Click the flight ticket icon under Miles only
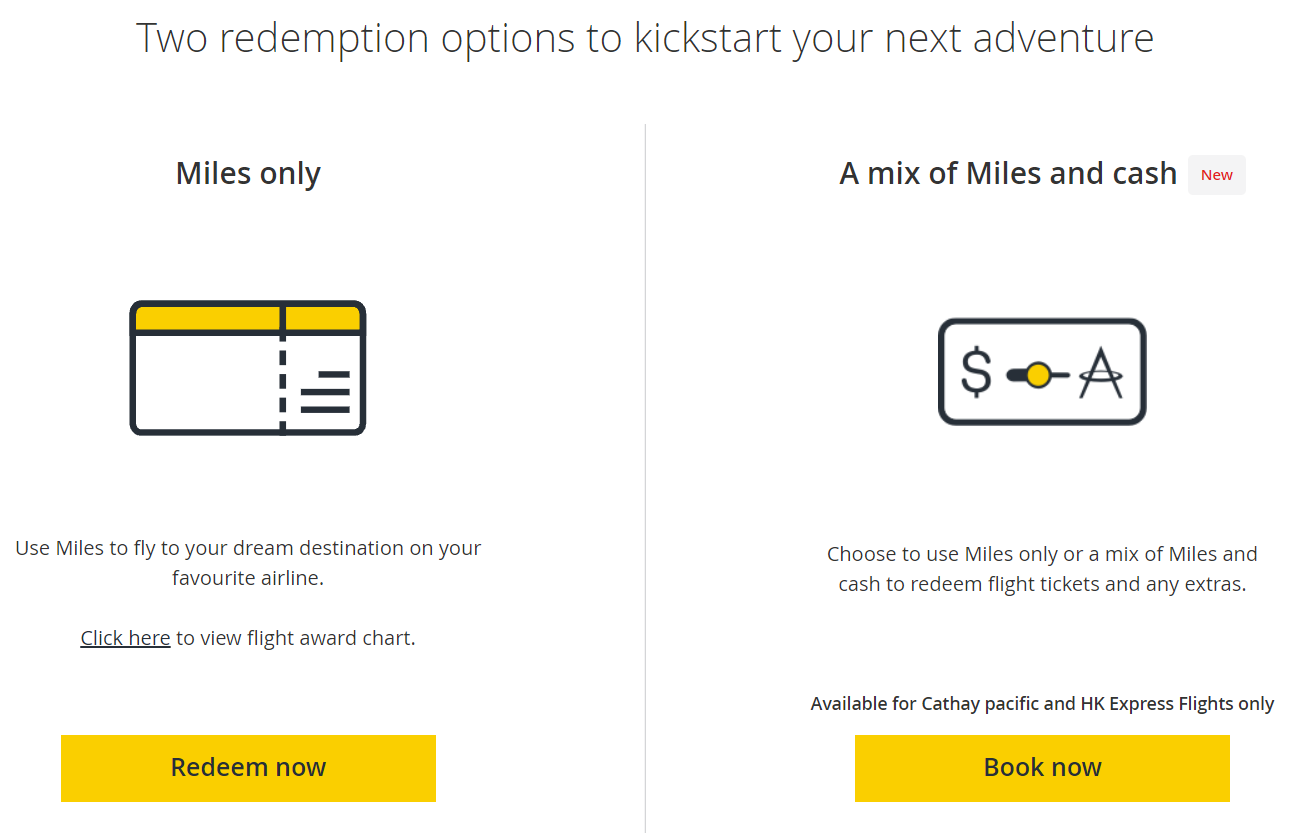 pos(248,368)
